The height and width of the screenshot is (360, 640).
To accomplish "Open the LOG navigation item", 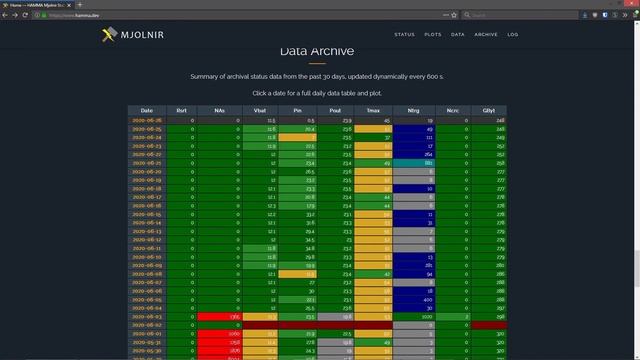I will [513, 35].
